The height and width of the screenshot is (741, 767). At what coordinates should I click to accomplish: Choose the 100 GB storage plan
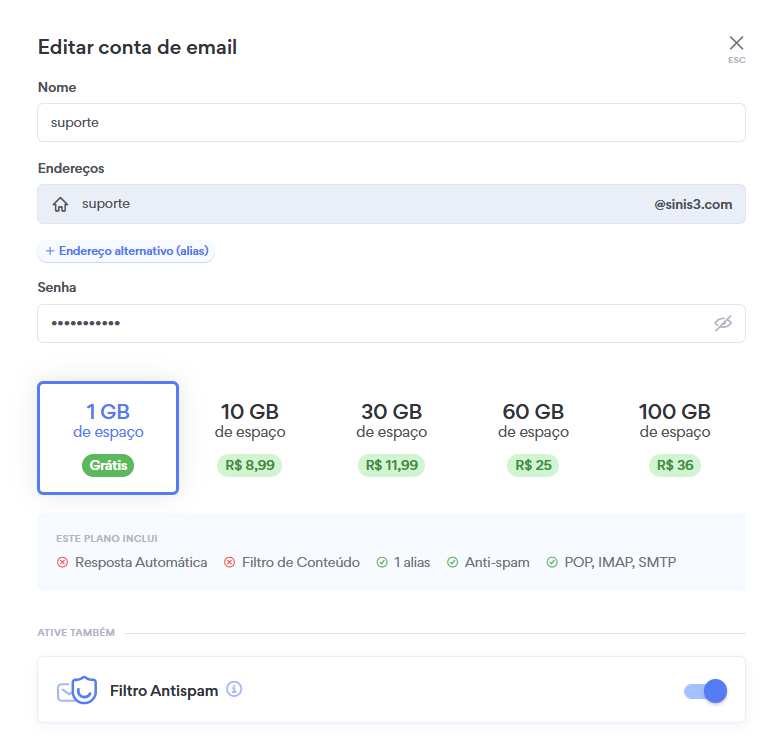(x=674, y=437)
